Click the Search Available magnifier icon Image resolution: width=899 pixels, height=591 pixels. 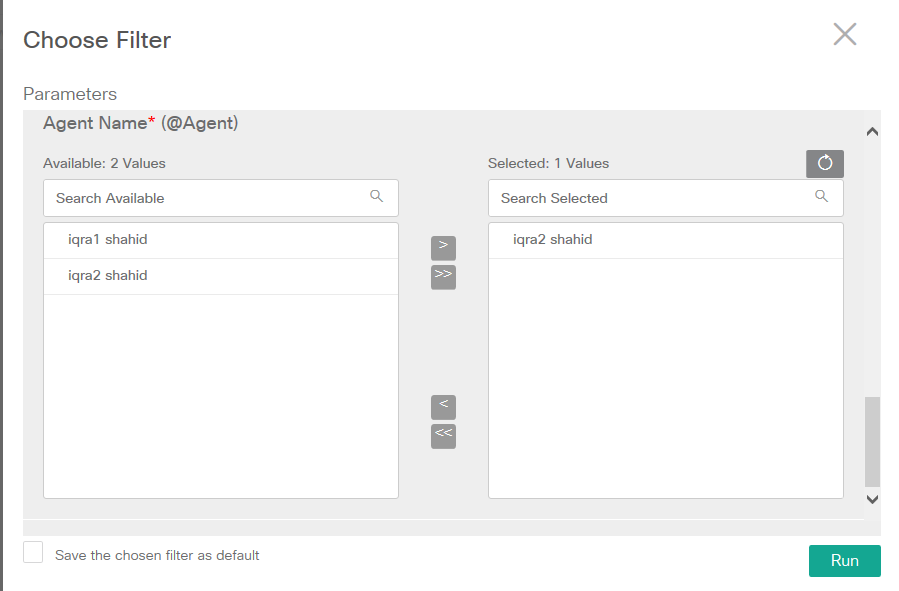click(x=377, y=197)
